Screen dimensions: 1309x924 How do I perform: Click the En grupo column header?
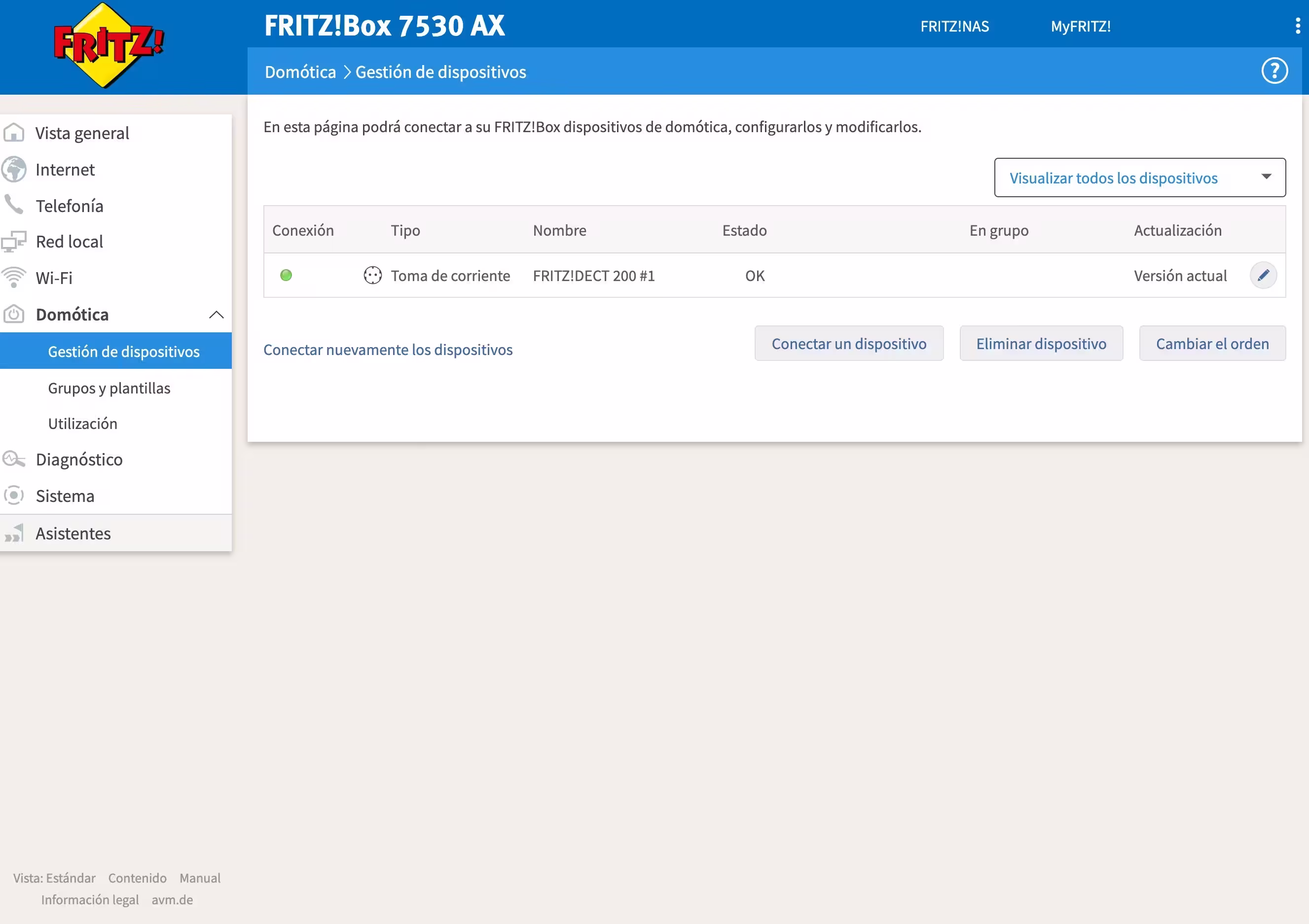click(999, 230)
